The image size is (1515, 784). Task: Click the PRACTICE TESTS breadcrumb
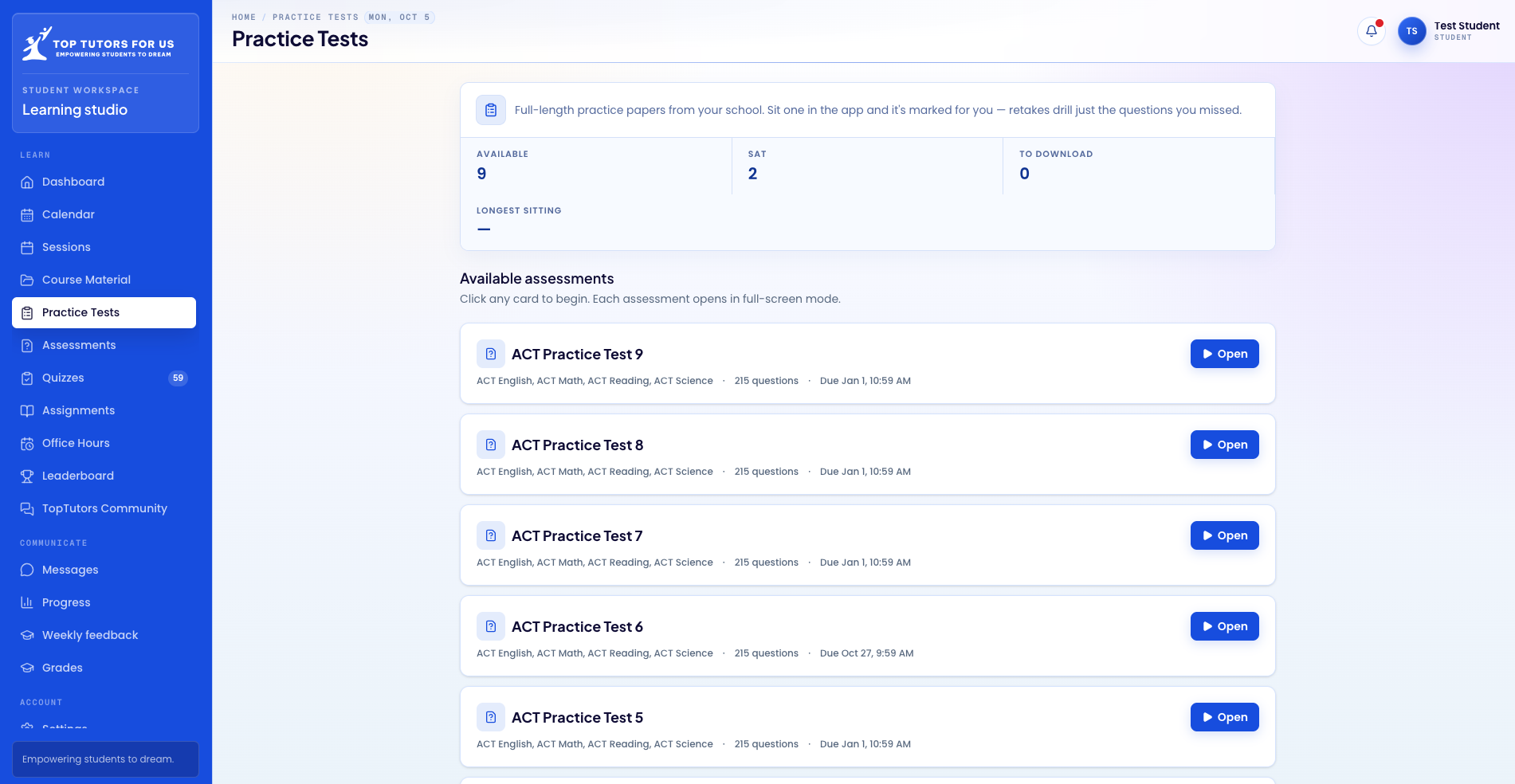[316, 18]
